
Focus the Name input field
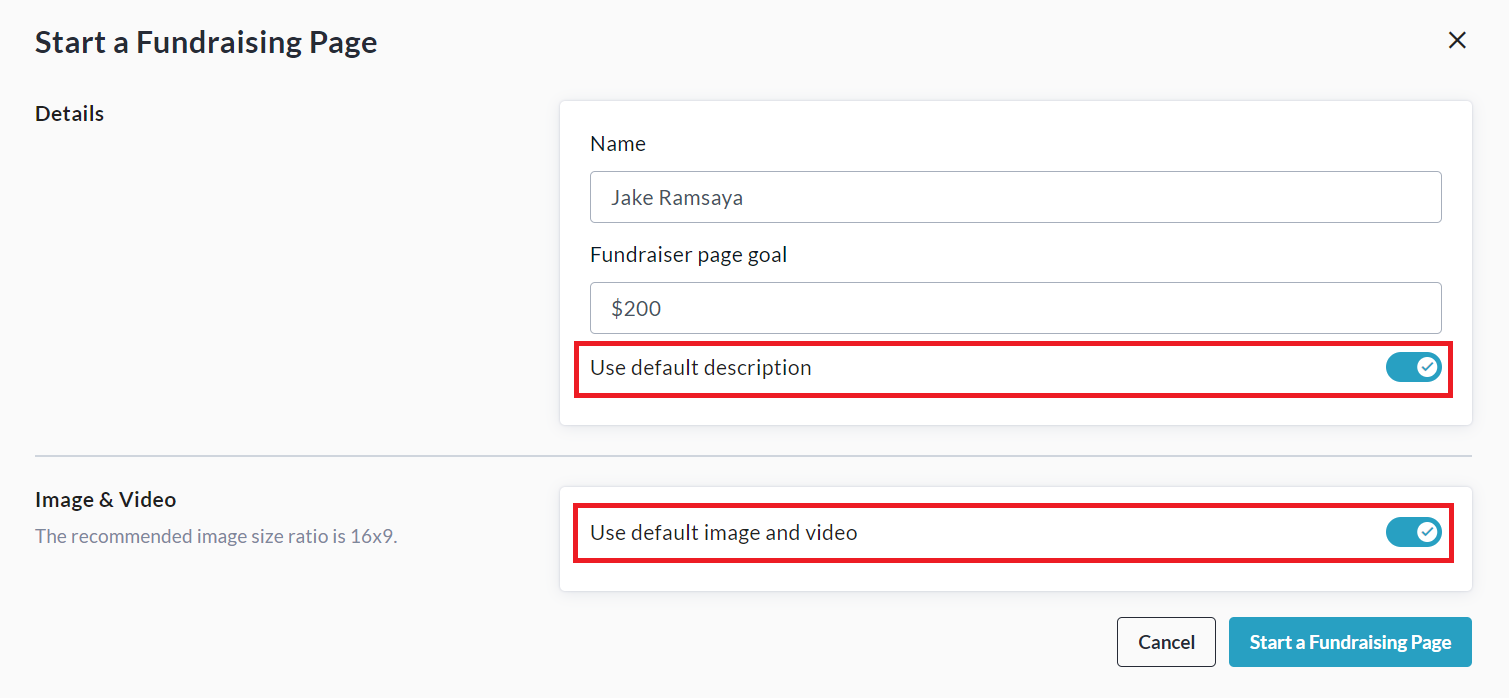coord(1015,197)
